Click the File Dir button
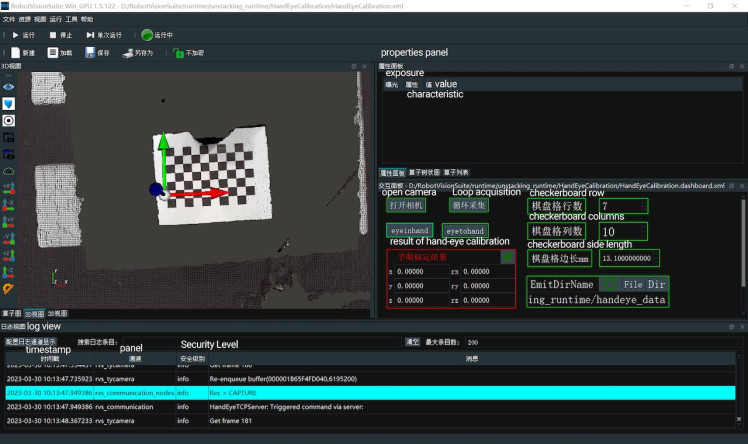This screenshot has height=444, width=748. [x=644, y=284]
